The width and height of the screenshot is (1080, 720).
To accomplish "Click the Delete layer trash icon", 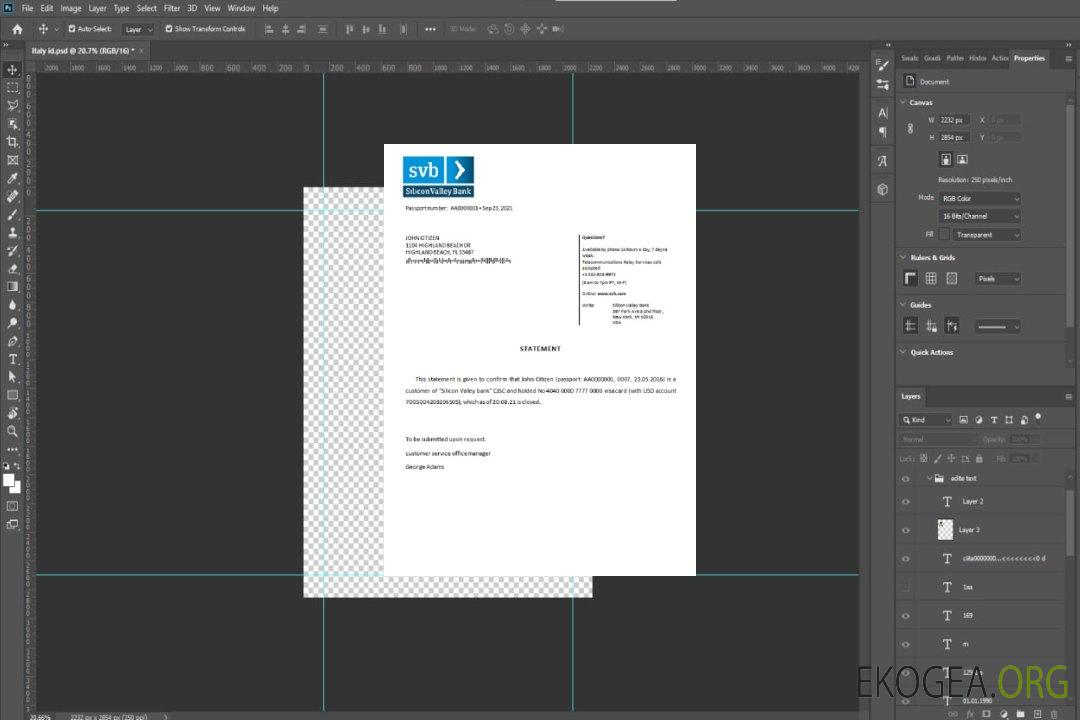I will click(1054, 714).
